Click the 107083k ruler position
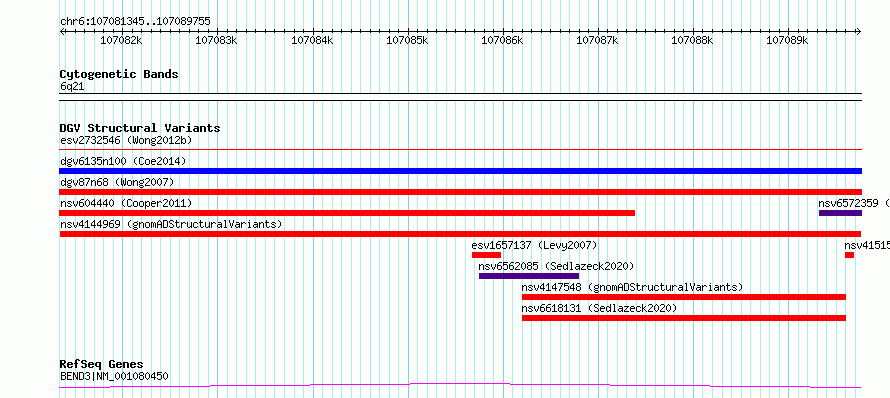 pos(216,40)
